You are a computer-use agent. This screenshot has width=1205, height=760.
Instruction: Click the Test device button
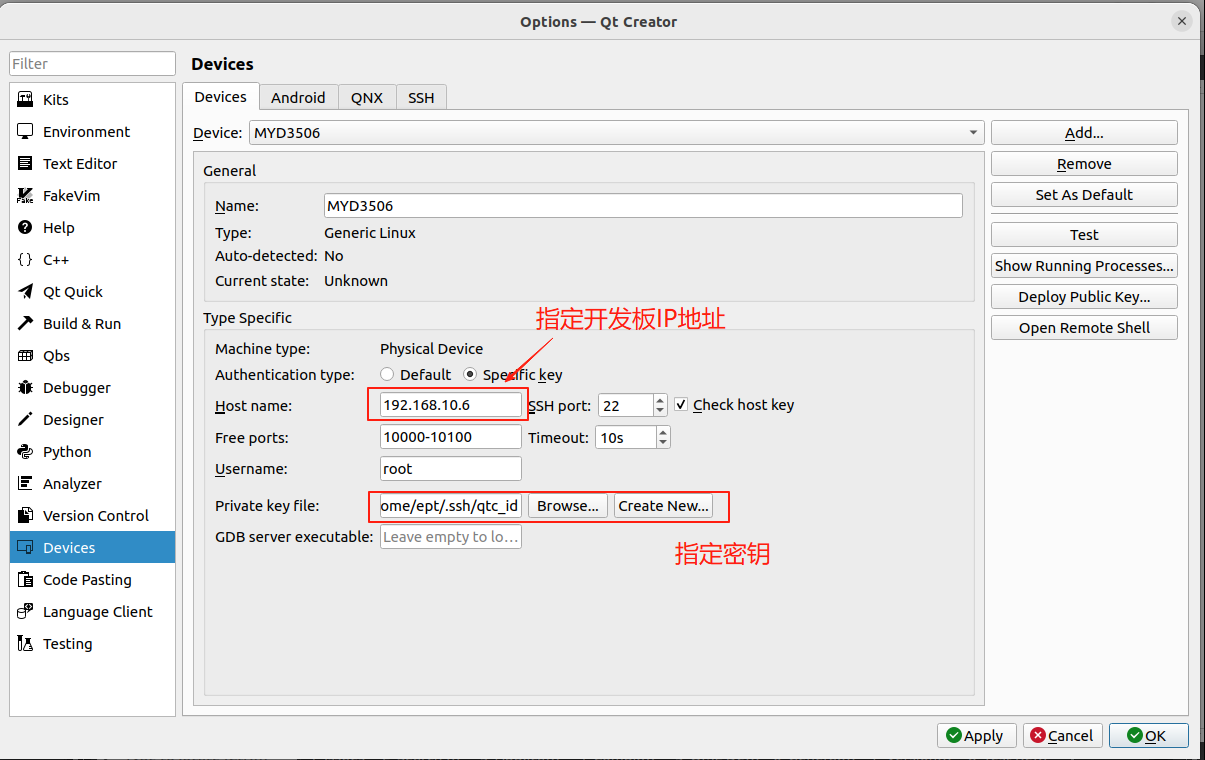1084,235
